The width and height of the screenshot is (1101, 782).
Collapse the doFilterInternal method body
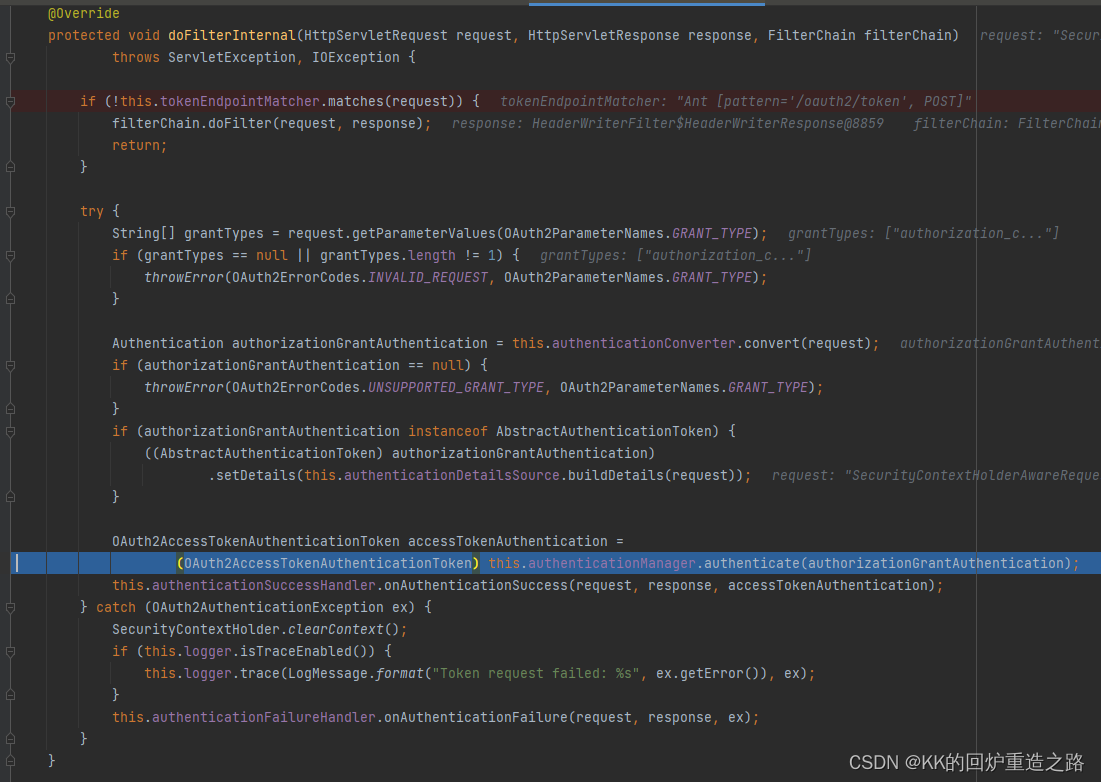pyautogui.click(x=10, y=57)
